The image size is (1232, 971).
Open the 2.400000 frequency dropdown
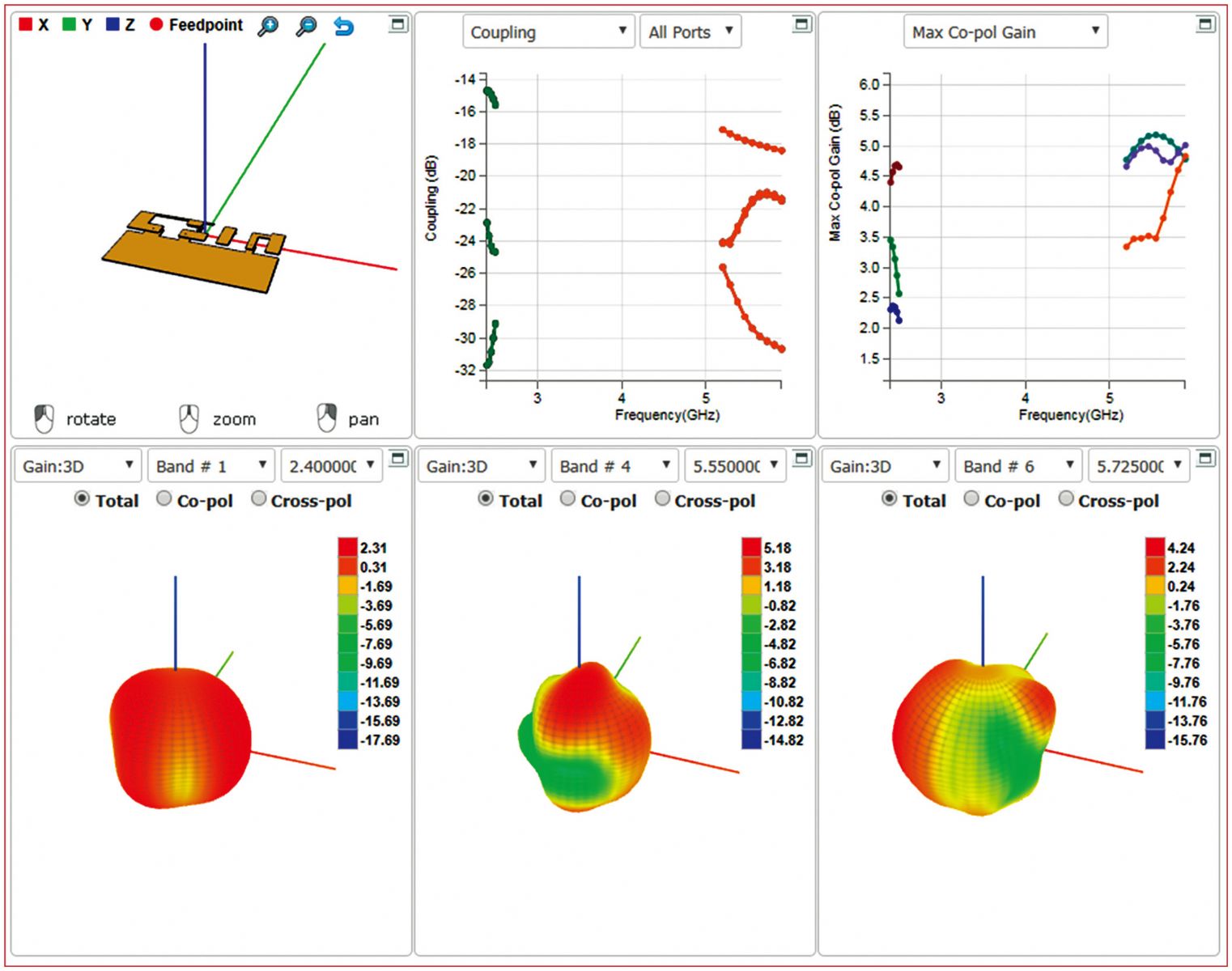(331, 466)
